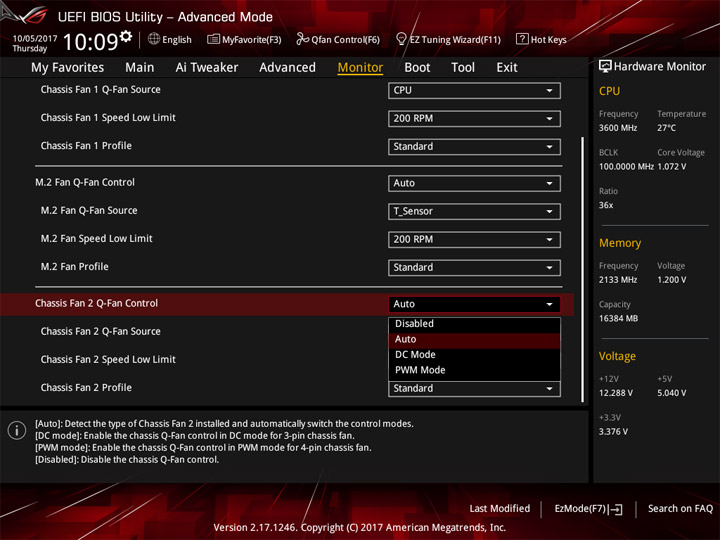Open Chassis Fan 1 Speed Low Limit dropdown
This screenshot has width=720, height=540.
tap(474, 118)
